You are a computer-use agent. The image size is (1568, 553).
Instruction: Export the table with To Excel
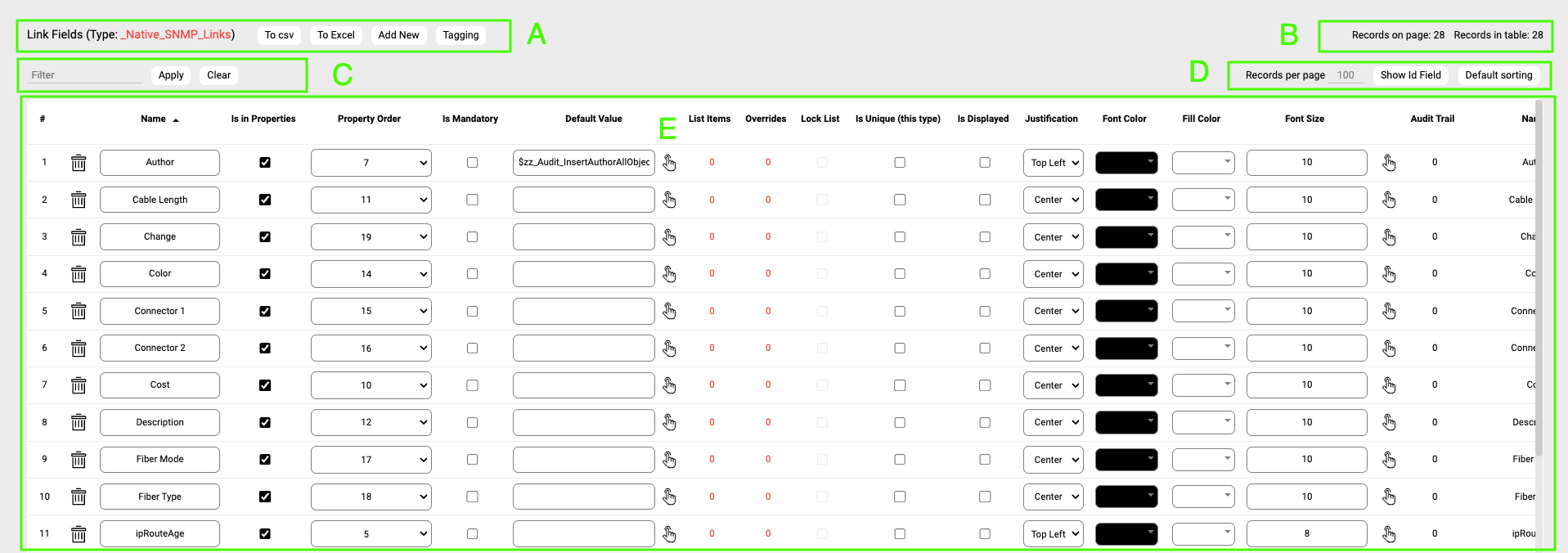(335, 35)
